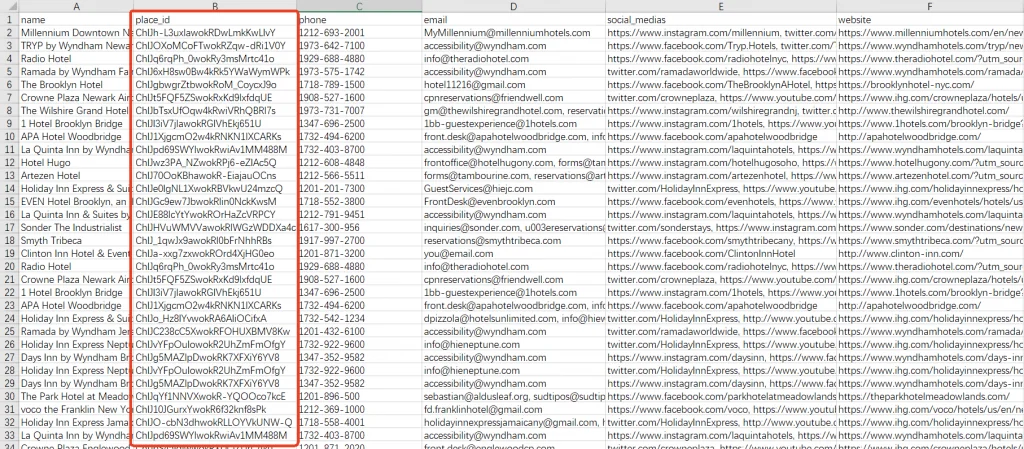Click 'The Park Hotel at Meadow' cell
The image size is (1024, 449).
(x=76, y=396)
